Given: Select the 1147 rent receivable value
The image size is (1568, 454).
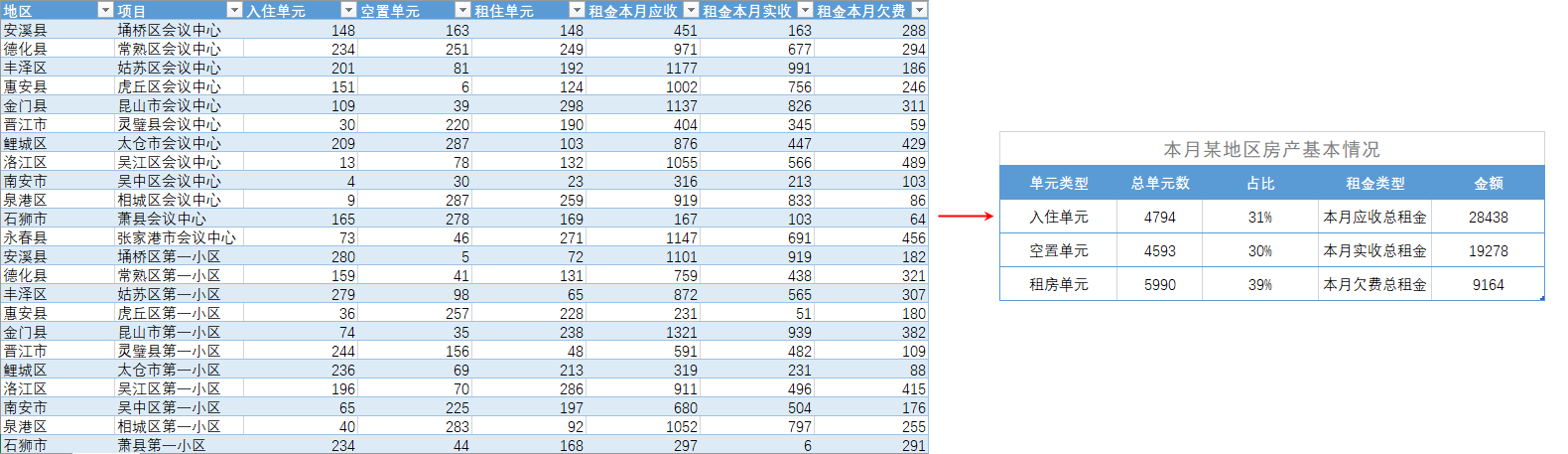Looking at the screenshot, I should 643,237.
